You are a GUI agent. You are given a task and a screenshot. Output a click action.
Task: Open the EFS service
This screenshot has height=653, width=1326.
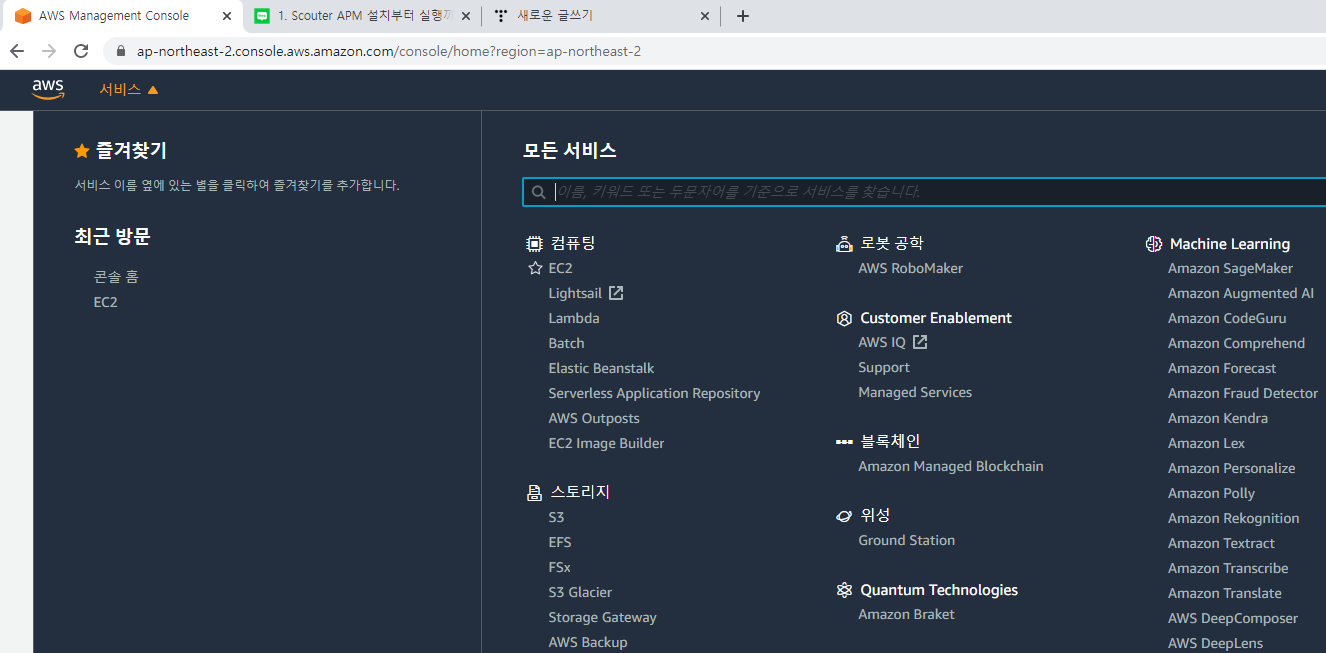point(560,542)
